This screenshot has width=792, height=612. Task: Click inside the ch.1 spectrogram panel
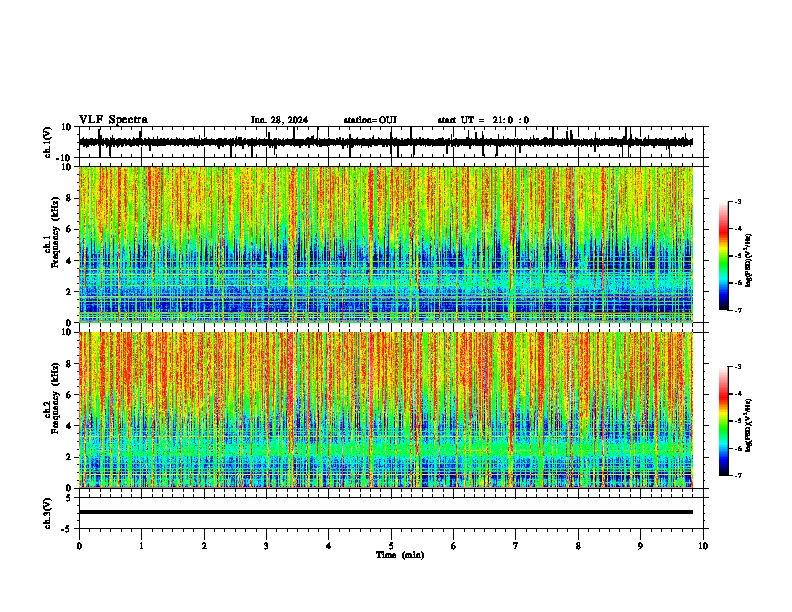(386, 244)
